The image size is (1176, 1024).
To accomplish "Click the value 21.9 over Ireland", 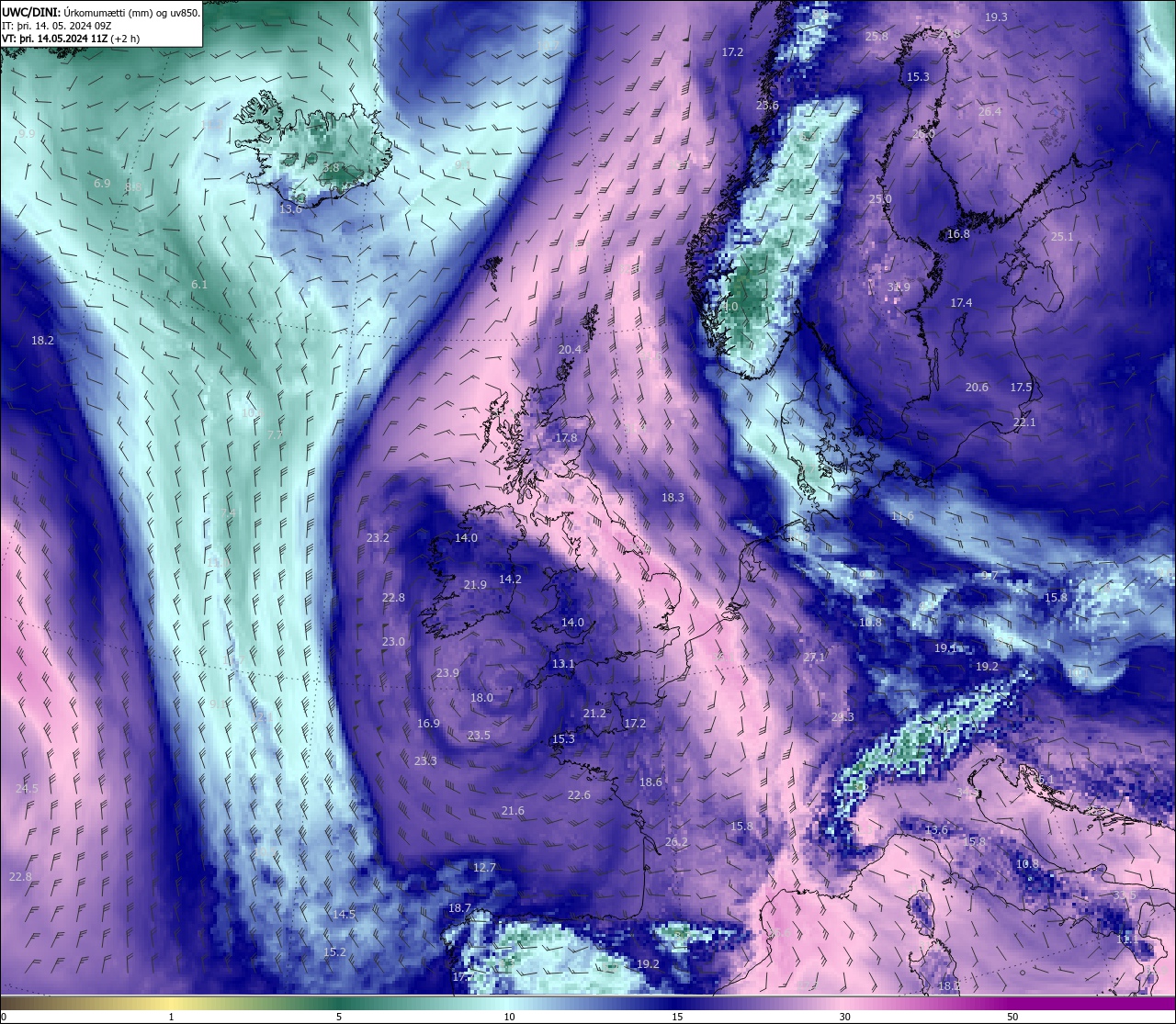I will pyautogui.click(x=475, y=585).
